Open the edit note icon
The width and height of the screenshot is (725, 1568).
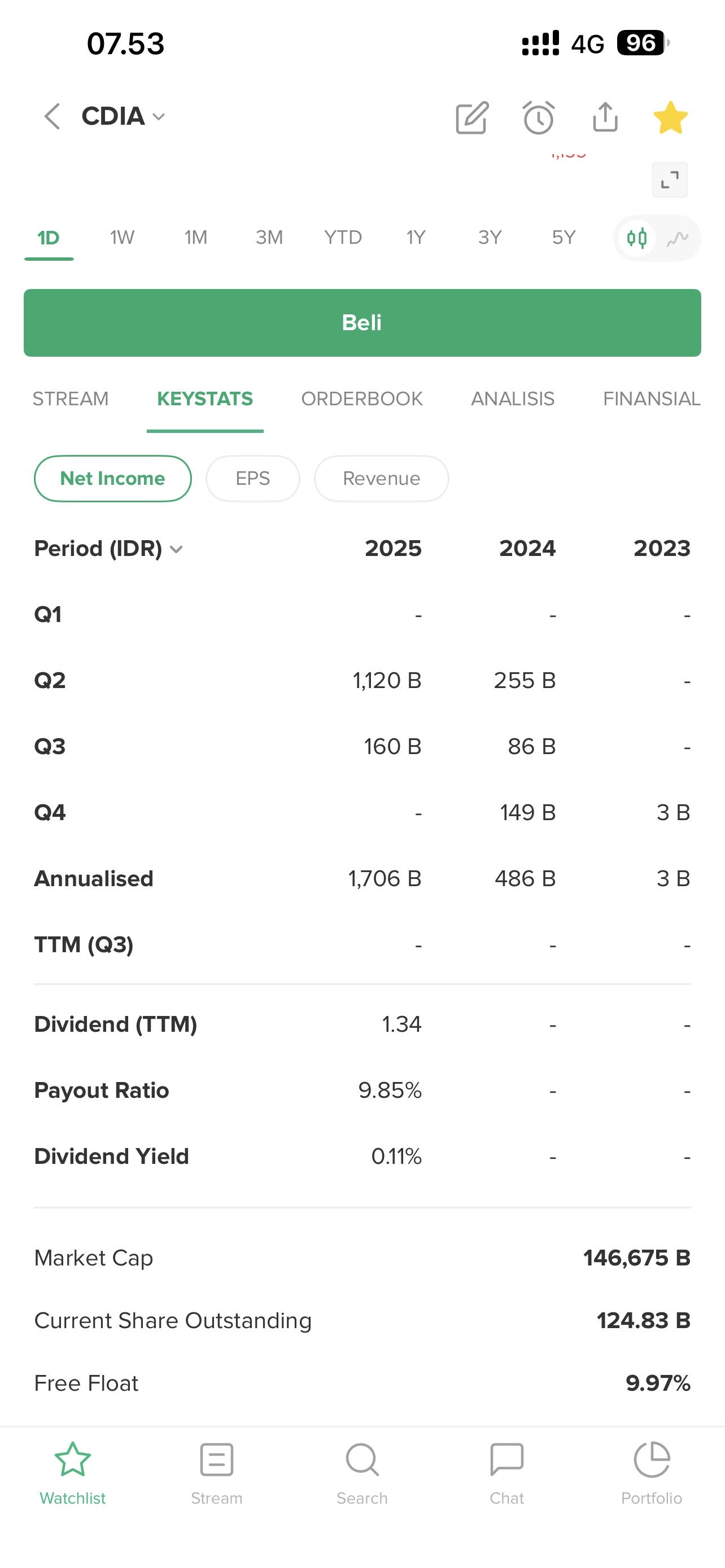pos(472,117)
